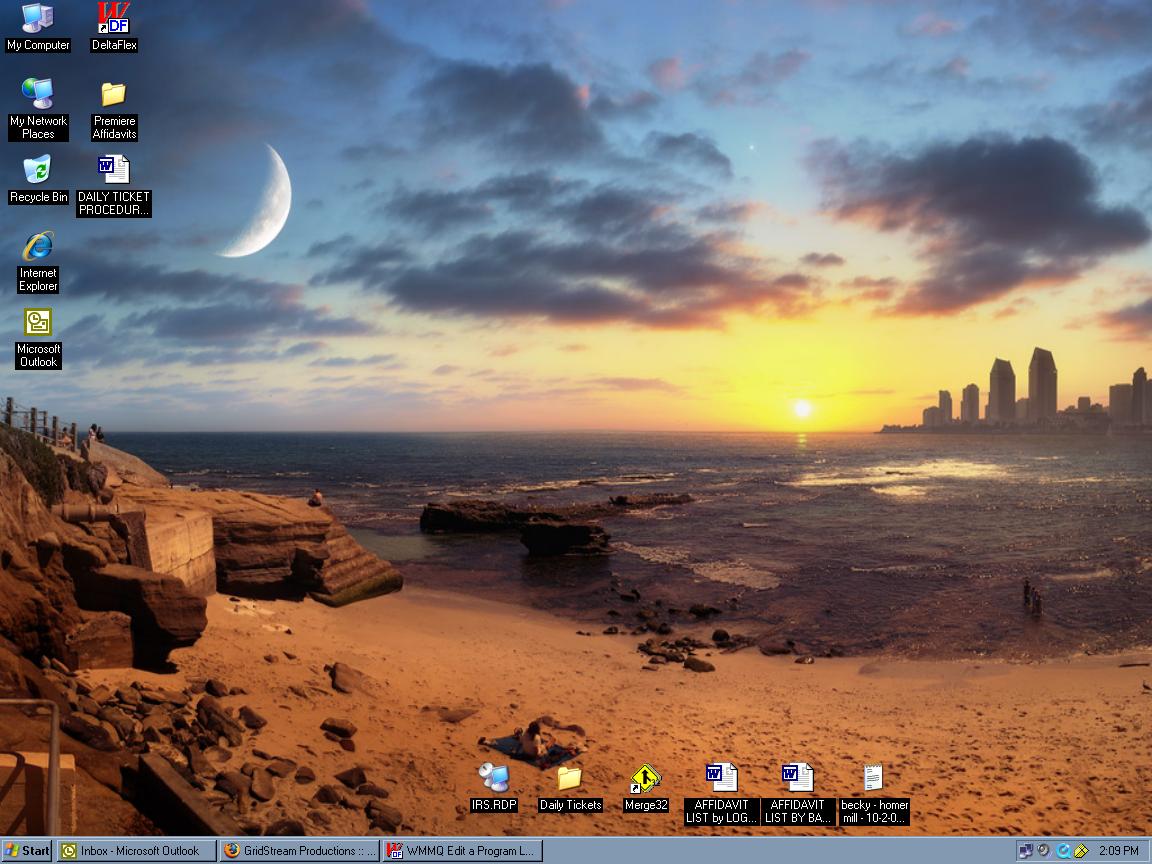Select the Daily Tickets folder
Image resolution: width=1152 pixels, height=864 pixels.
point(570,779)
